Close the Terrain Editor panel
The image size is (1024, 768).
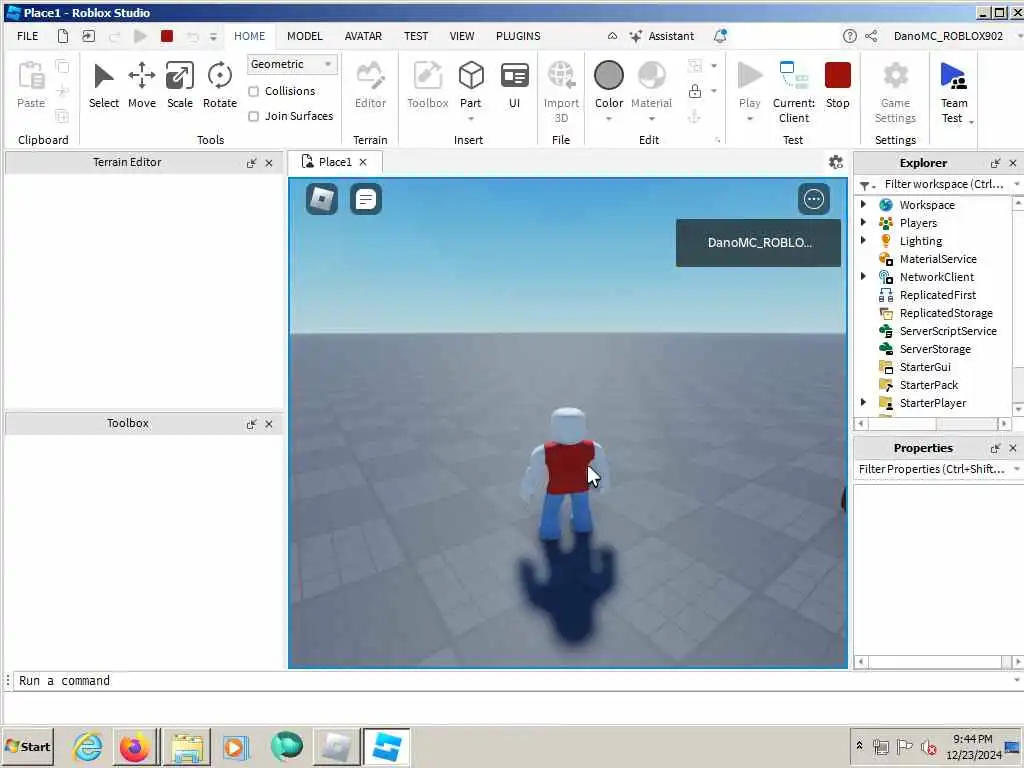click(x=269, y=163)
